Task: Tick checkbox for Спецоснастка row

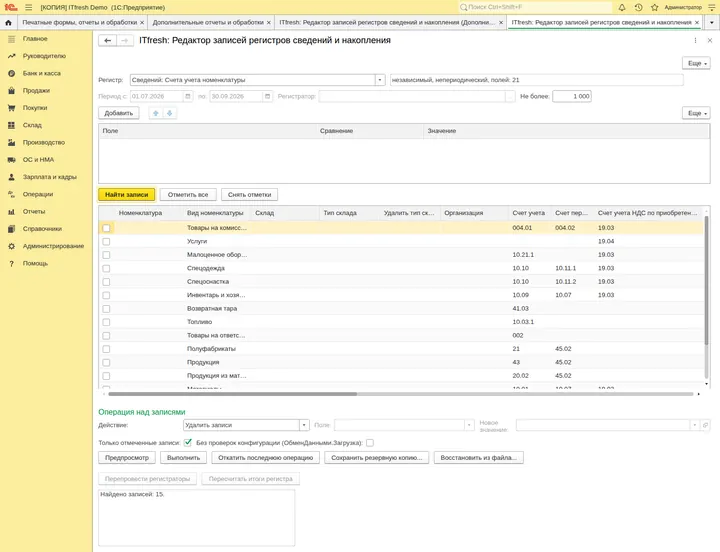Action: (106, 282)
